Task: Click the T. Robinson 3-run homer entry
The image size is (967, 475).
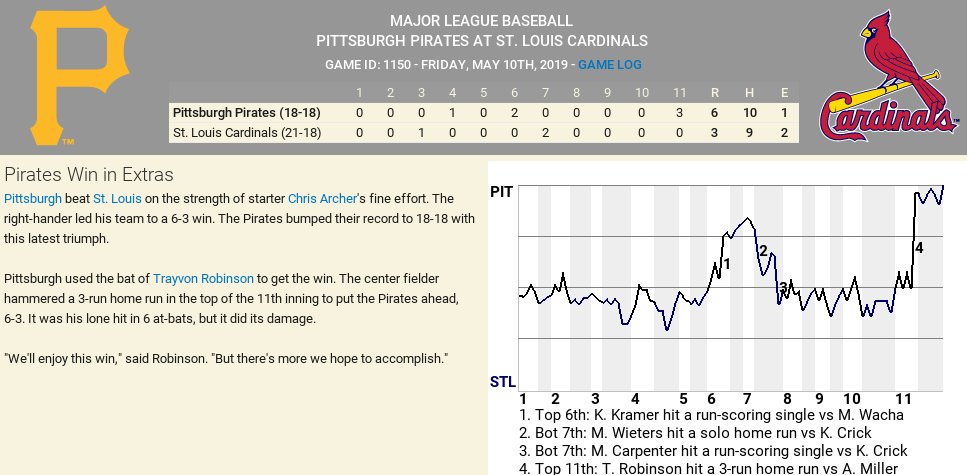Action: pyautogui.click(x=708, y=468)
